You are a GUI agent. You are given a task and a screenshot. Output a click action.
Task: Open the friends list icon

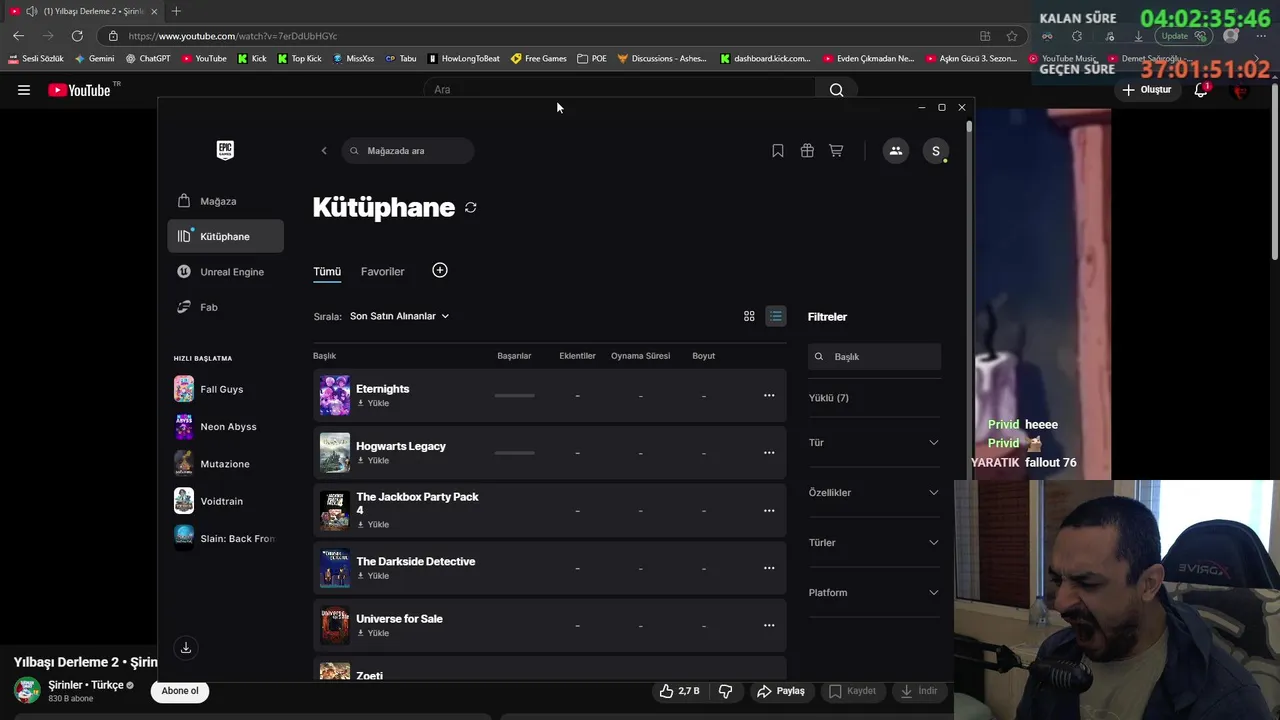[x=896, y=151]
